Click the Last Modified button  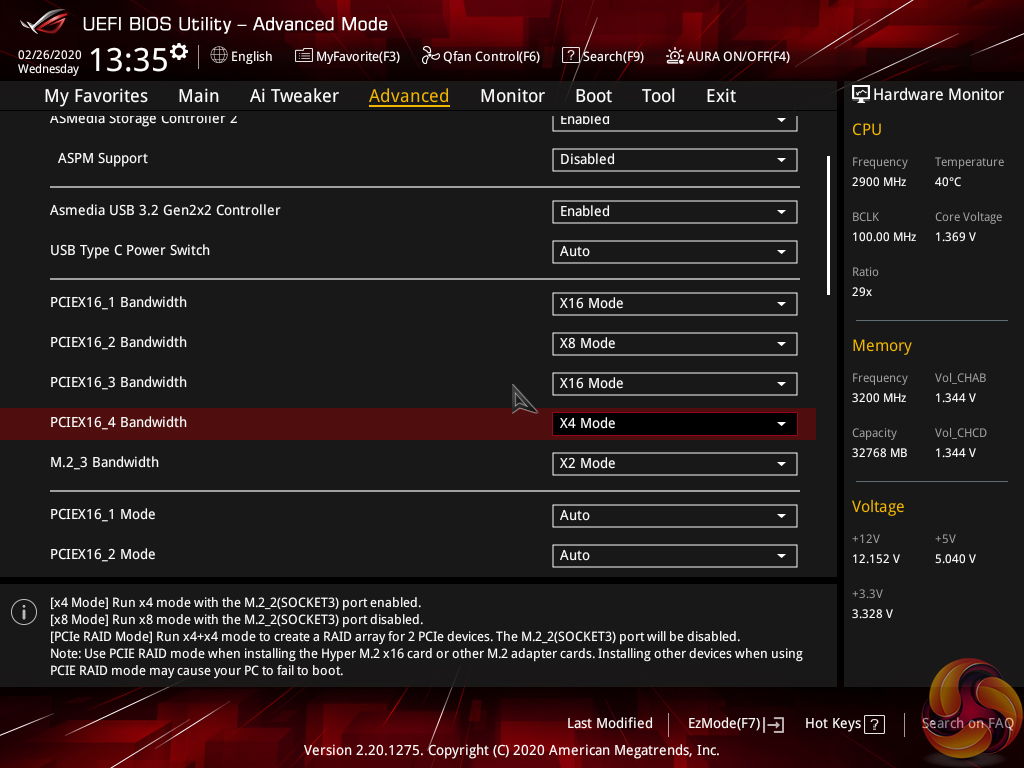tap(609, 723)
